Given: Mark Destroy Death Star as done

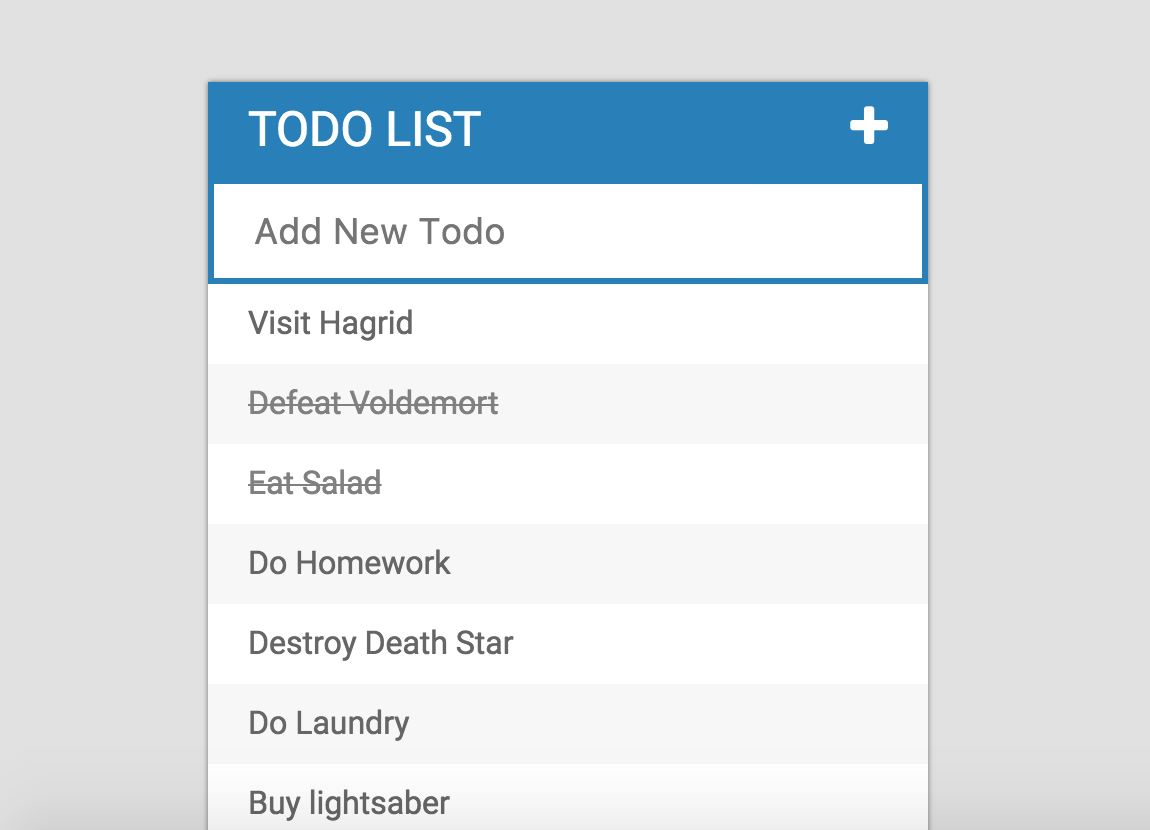Looking at the screenshot, I should (381, 643).
